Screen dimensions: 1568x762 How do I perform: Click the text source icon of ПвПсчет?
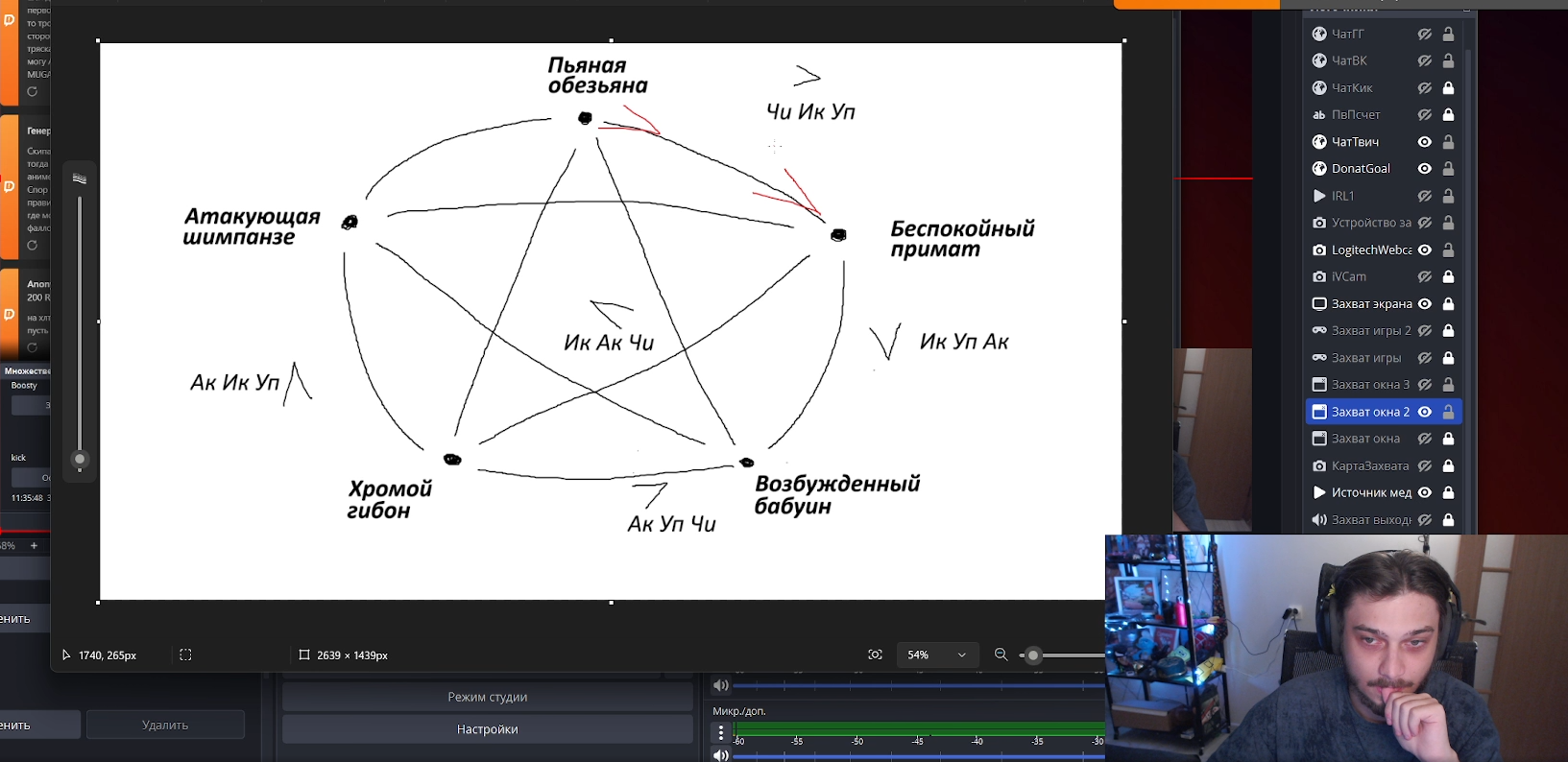click(1319, 114)
